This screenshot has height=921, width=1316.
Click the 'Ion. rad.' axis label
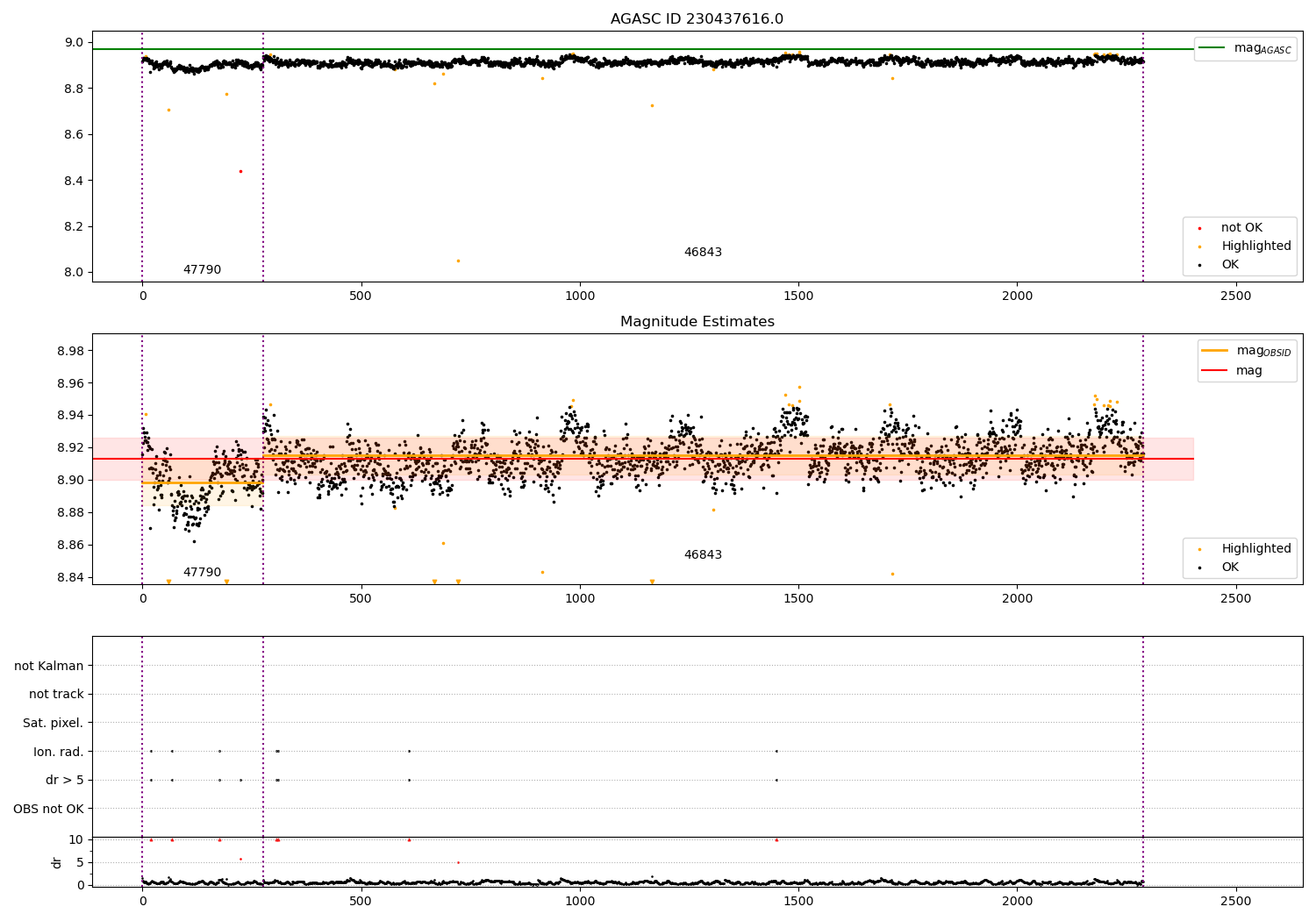pos(59,753)
